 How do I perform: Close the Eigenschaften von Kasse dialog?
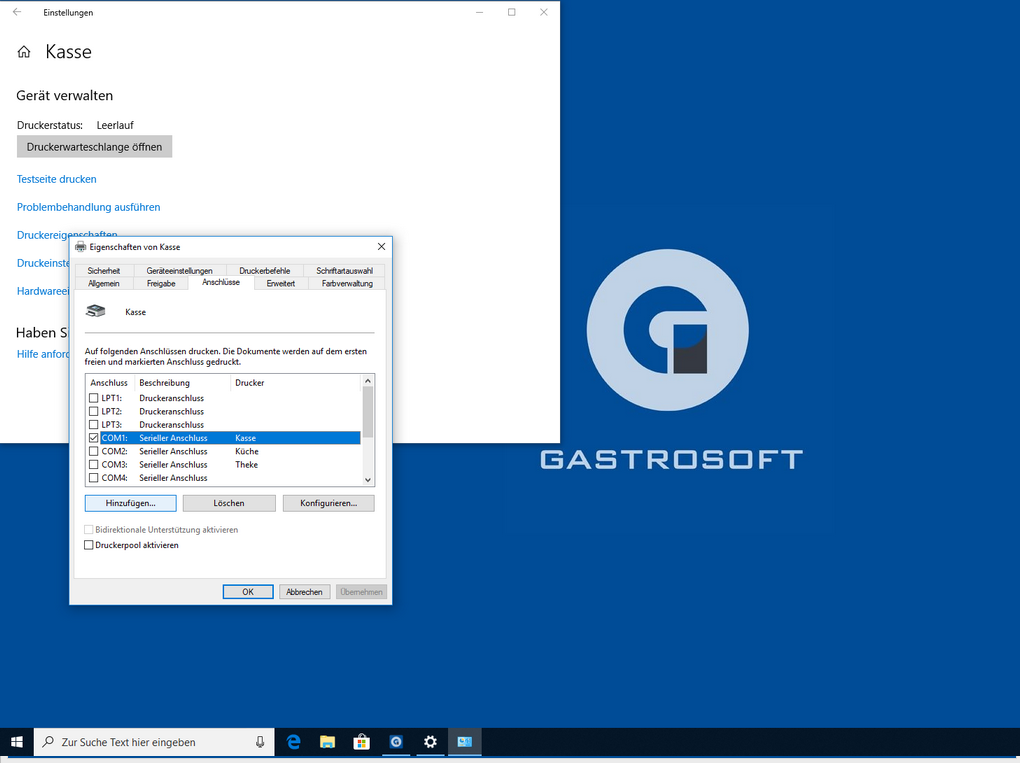381,247
